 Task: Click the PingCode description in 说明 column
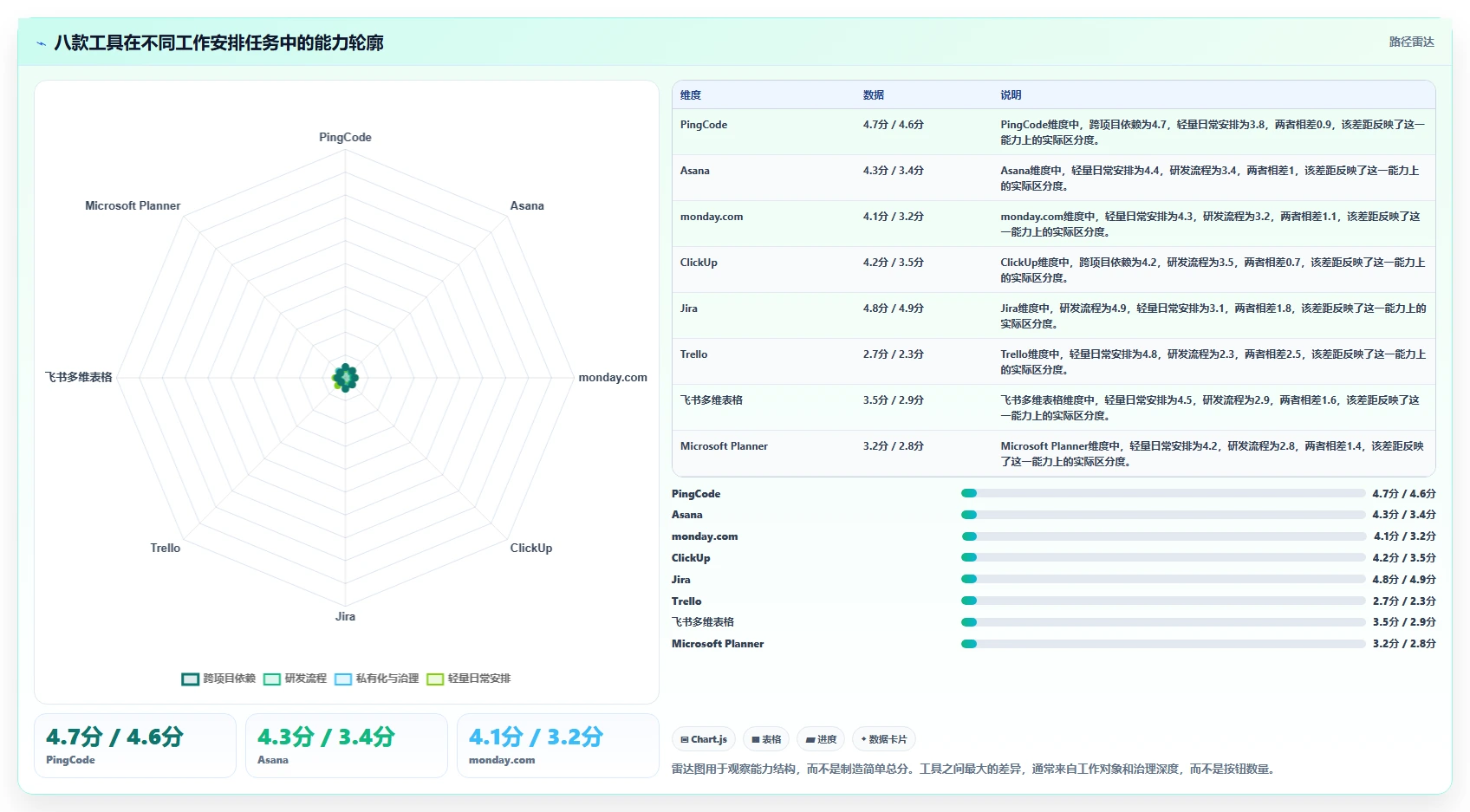click(1213, 133)
